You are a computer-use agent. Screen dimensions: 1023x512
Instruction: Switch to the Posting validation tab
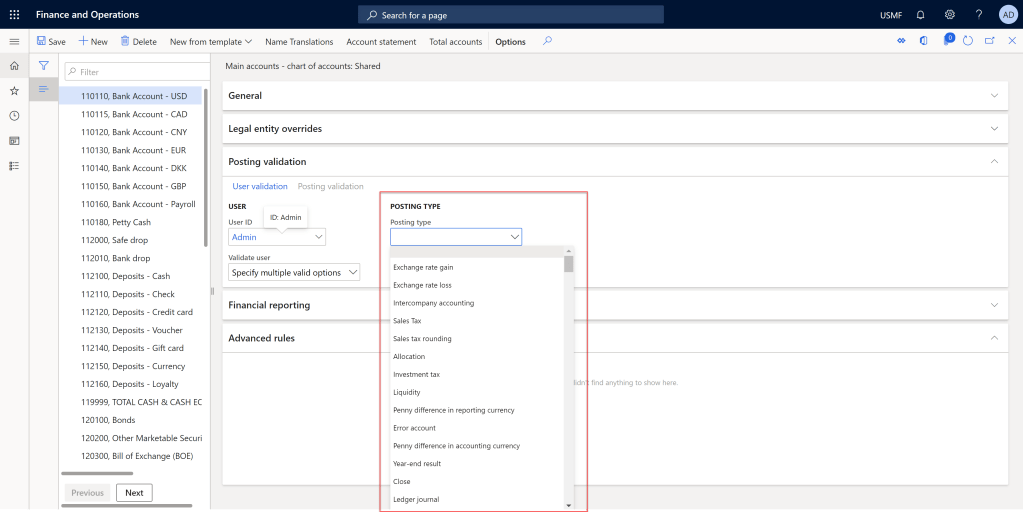pos(330,186)
